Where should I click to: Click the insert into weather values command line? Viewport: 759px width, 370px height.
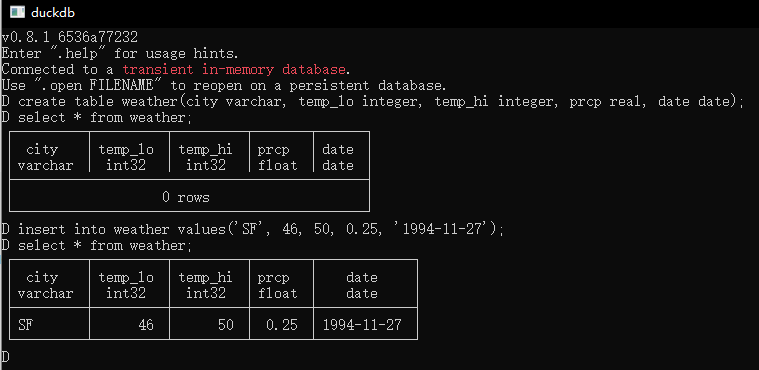pos(252,229)
